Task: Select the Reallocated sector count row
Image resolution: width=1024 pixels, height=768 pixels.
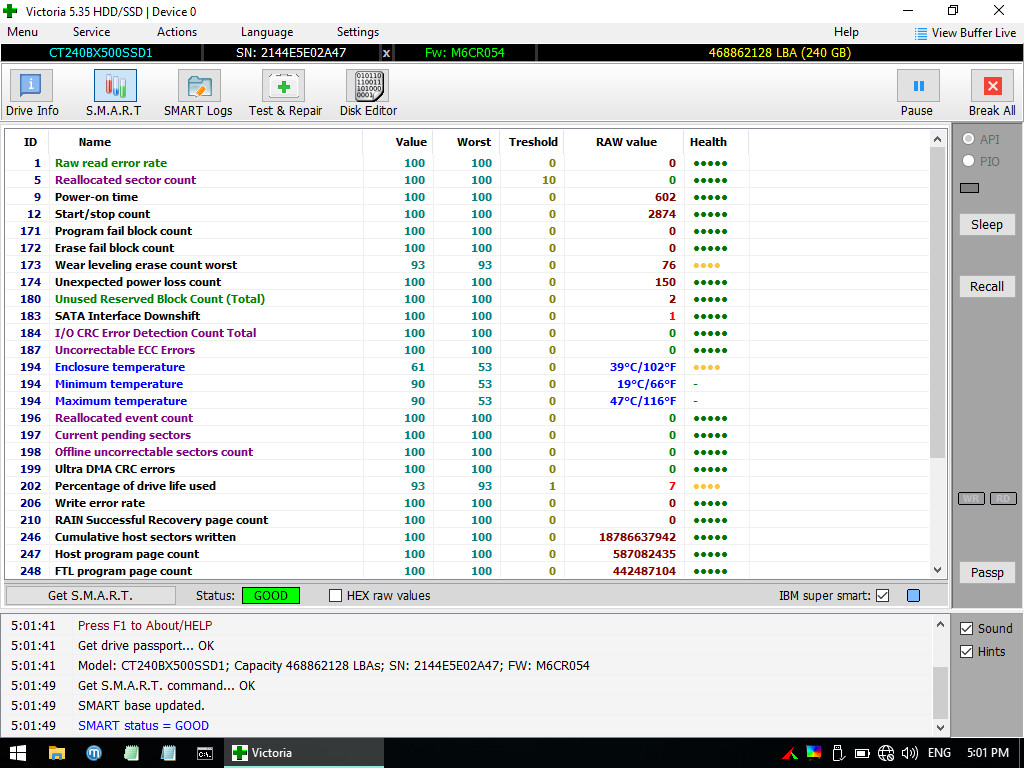Action: 467,180
